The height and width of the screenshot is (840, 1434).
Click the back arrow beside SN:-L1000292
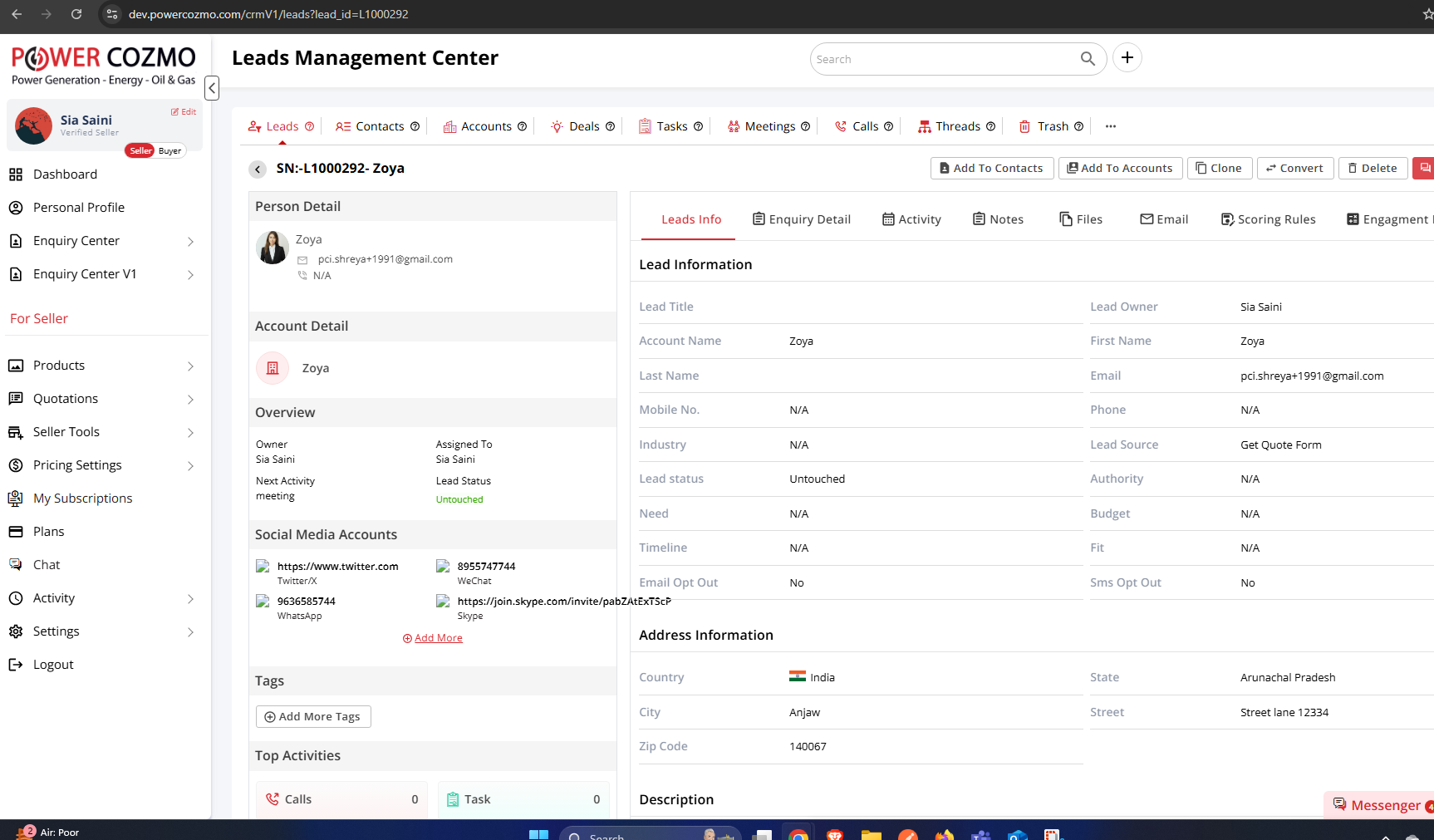click(x=258, y=169)
